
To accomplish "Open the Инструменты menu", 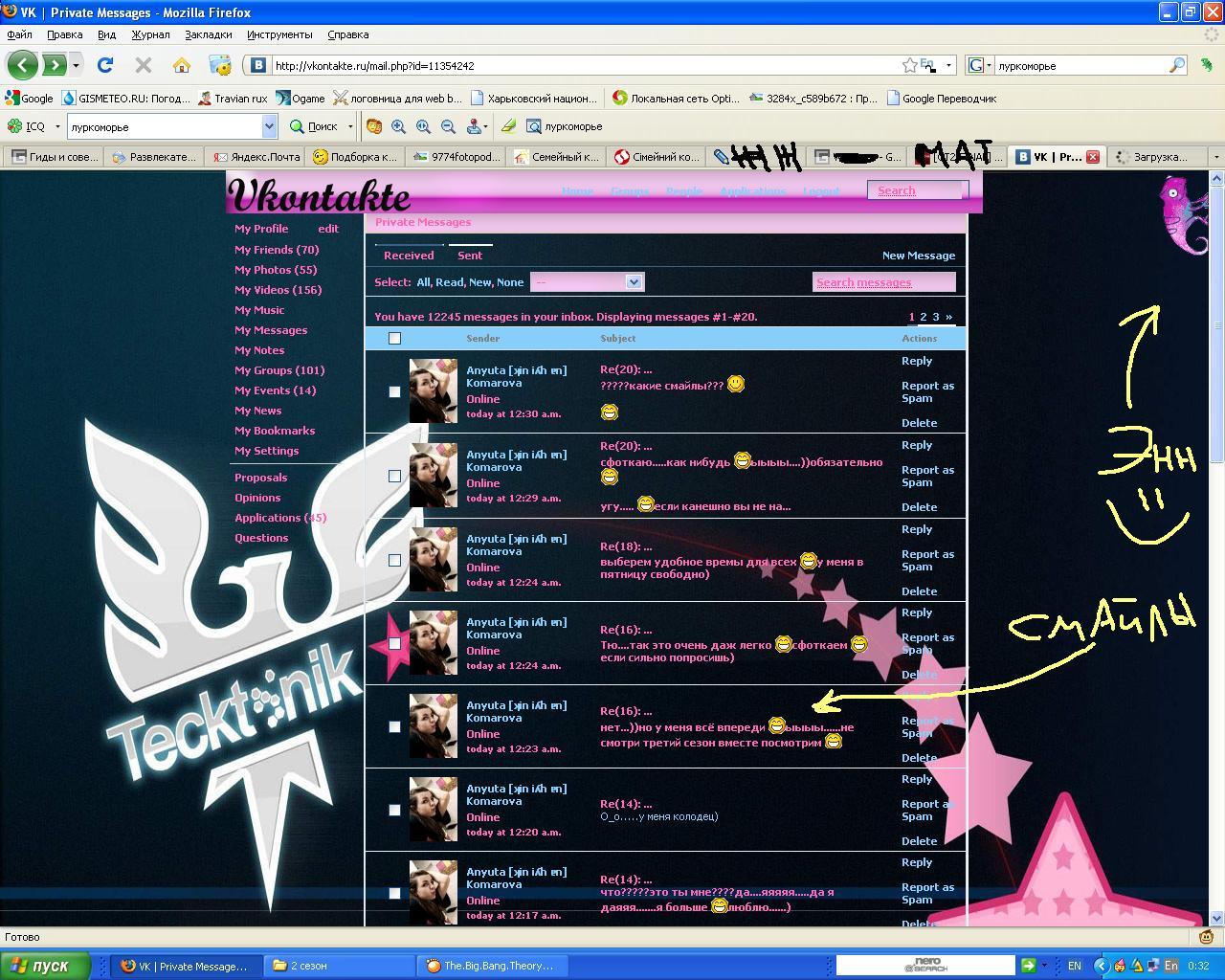I will (279, 34).
